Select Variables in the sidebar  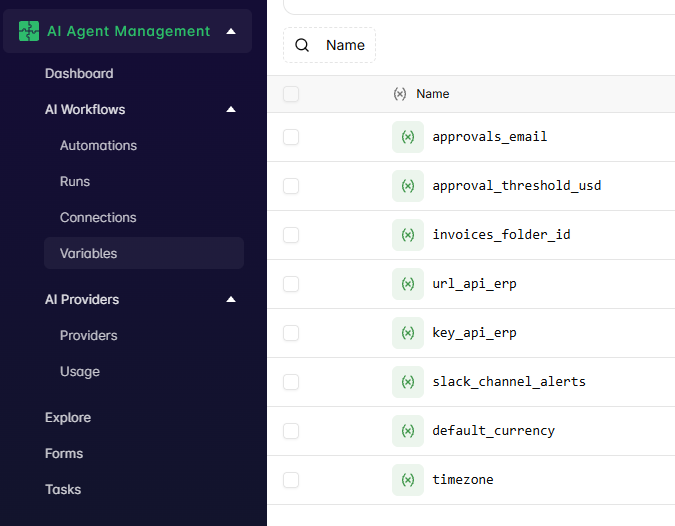(144, 253)
